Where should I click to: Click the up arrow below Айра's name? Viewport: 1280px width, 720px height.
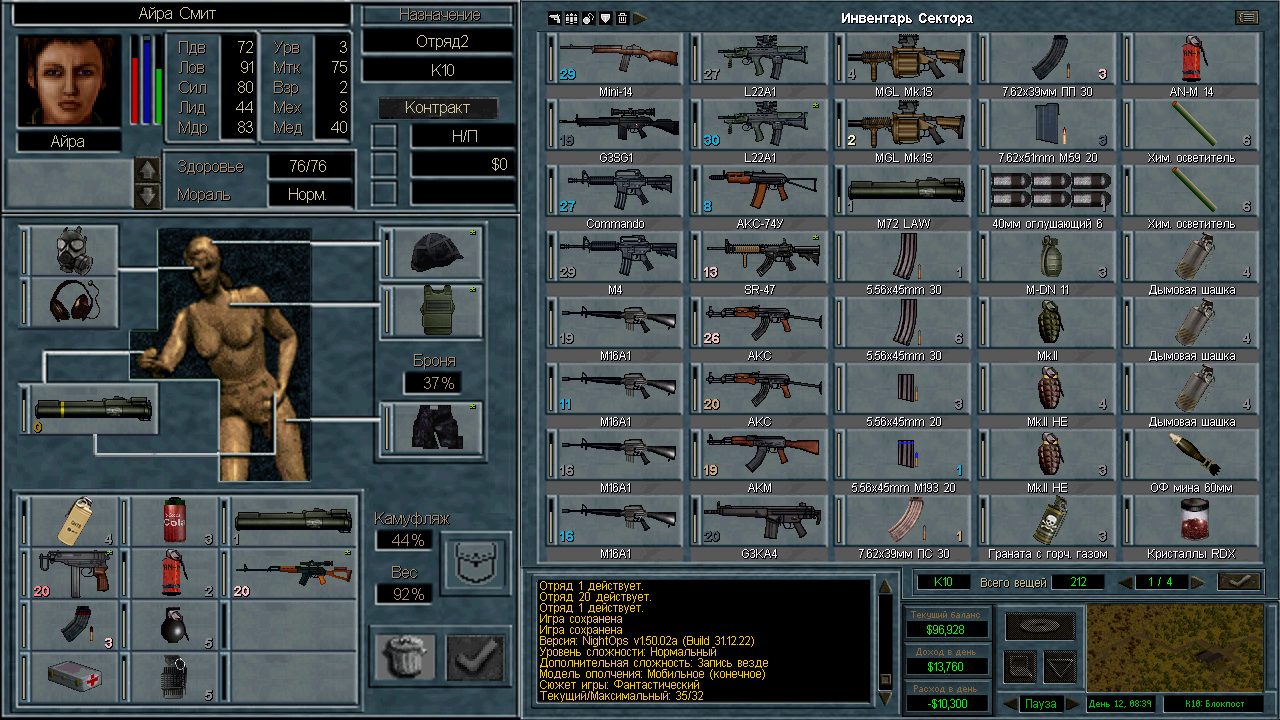(147, 170)
